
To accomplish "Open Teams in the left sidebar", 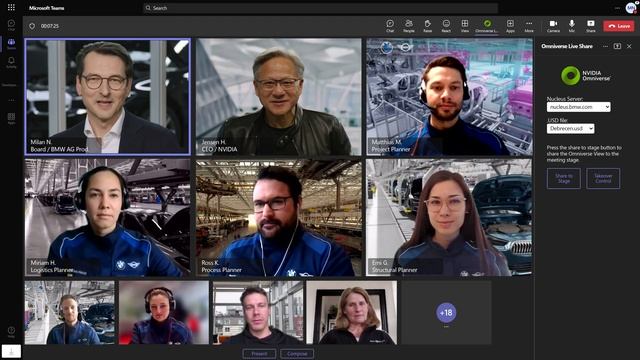I will [x=11, y=44].
